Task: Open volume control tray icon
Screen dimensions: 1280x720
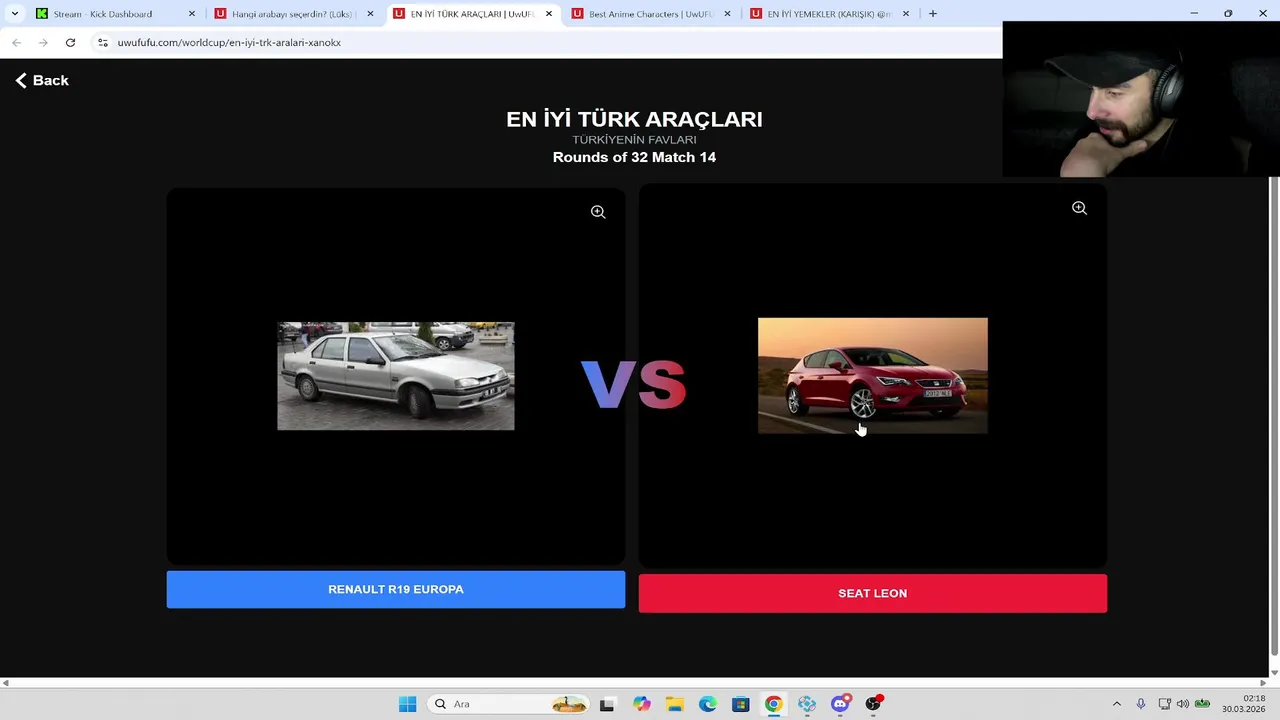Action: 1183,704
